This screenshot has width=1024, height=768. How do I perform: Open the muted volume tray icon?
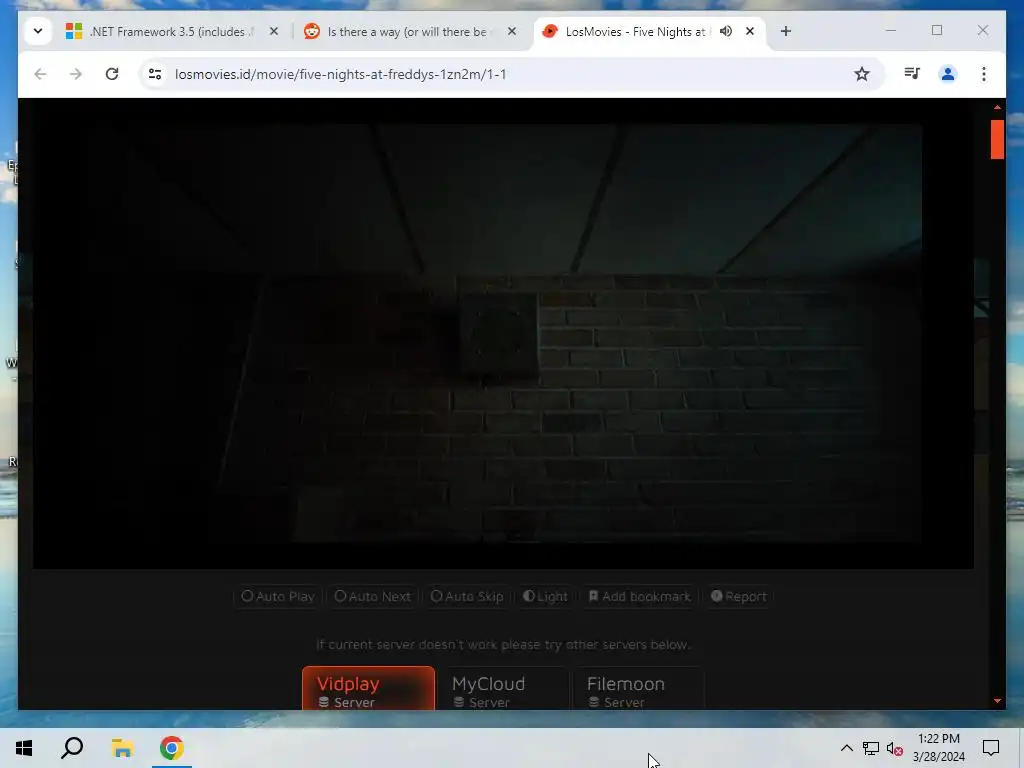point(895,748)
